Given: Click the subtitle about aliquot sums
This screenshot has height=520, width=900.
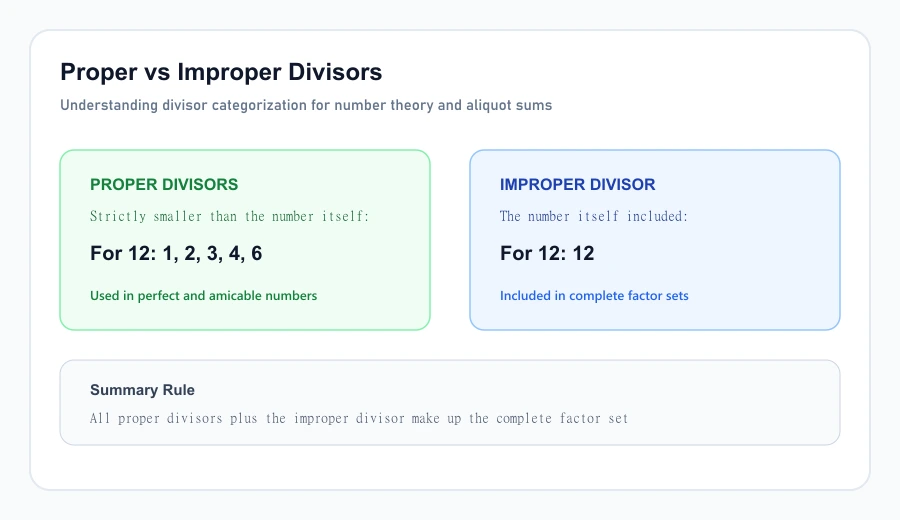Looking at the screenshot, I should tap(306, 105).
